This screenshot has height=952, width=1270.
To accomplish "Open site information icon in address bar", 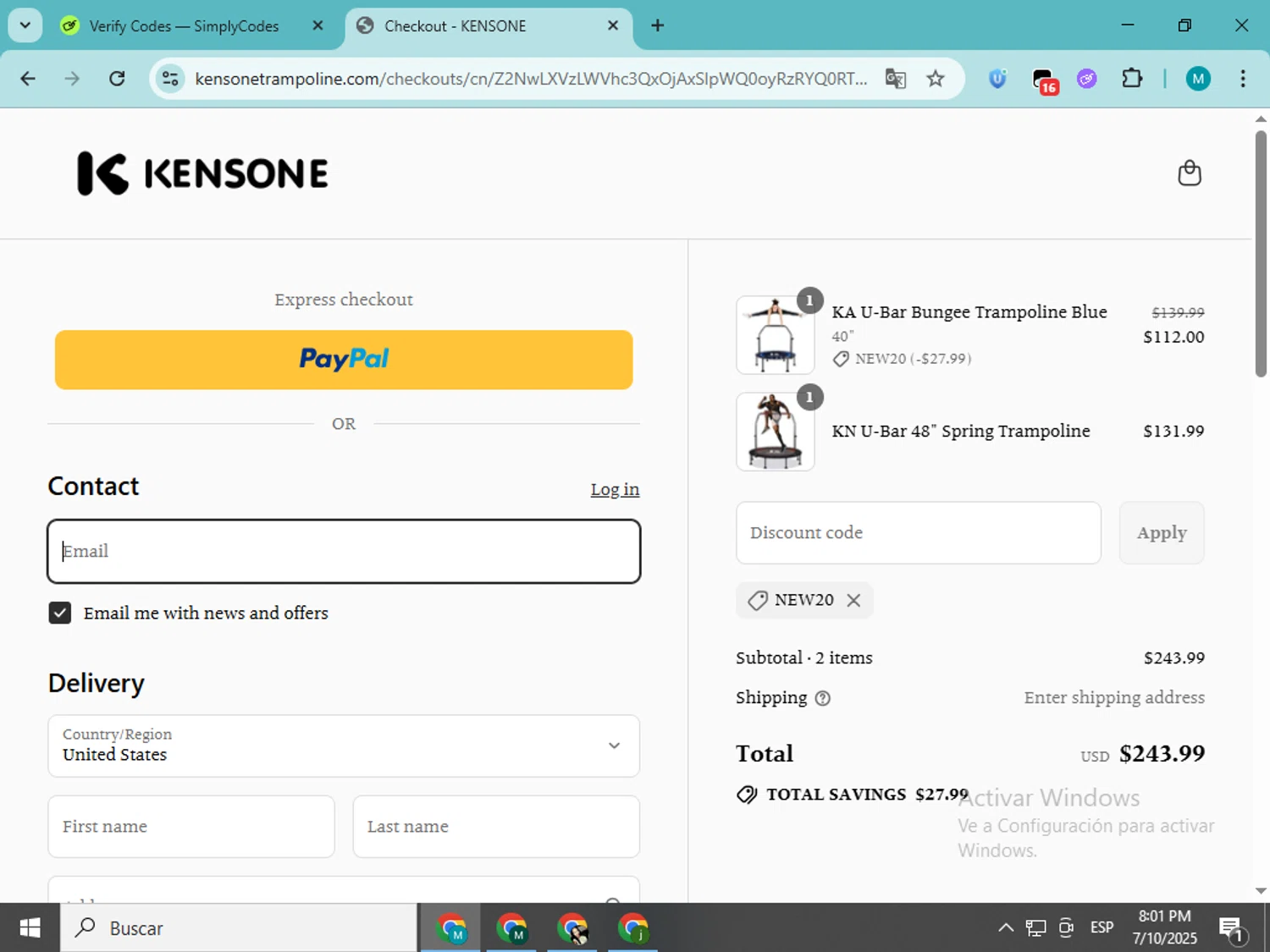I will coord(170,79).
